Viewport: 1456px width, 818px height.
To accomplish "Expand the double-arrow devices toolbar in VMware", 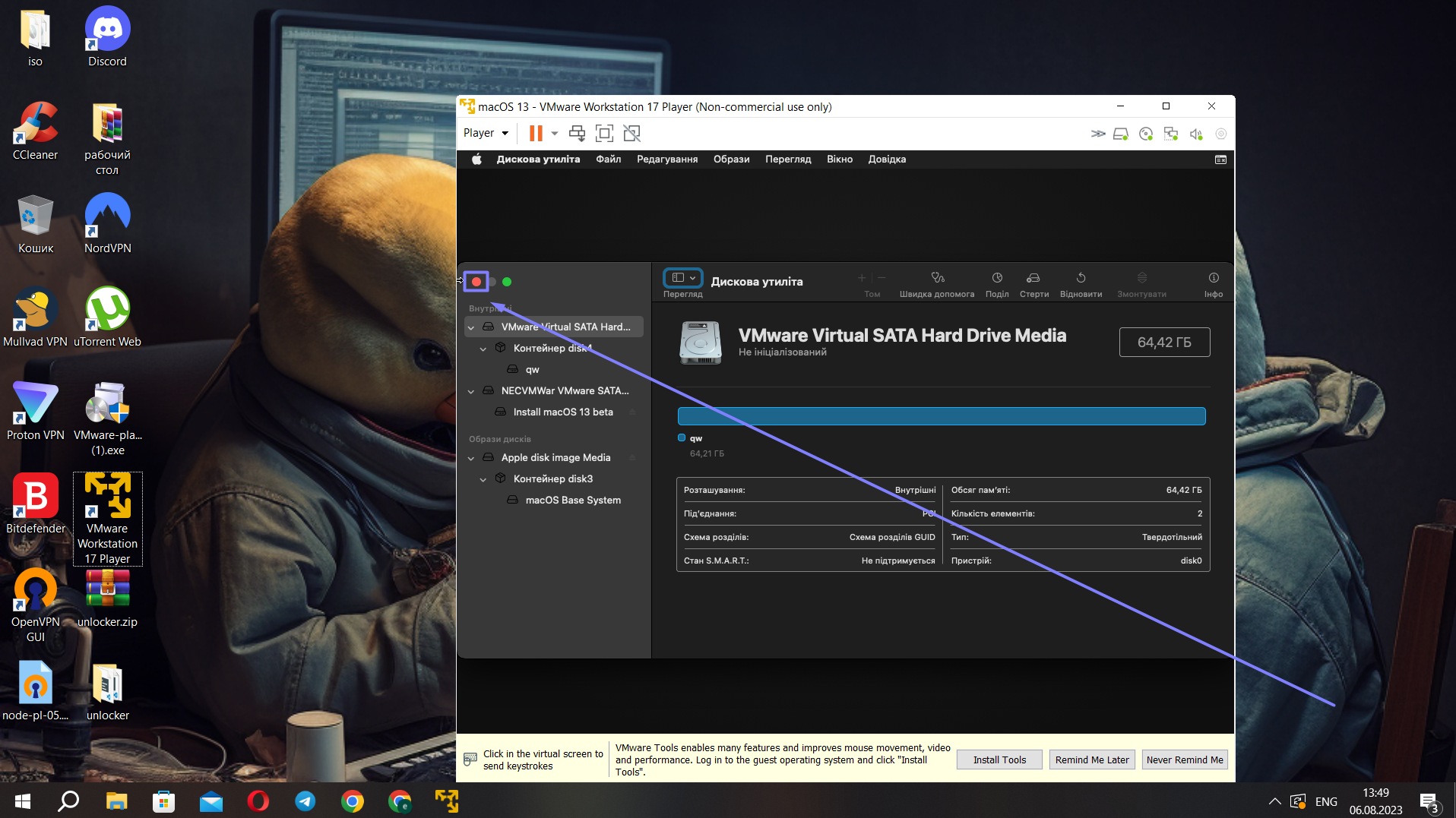I will tap(1098, 134).
